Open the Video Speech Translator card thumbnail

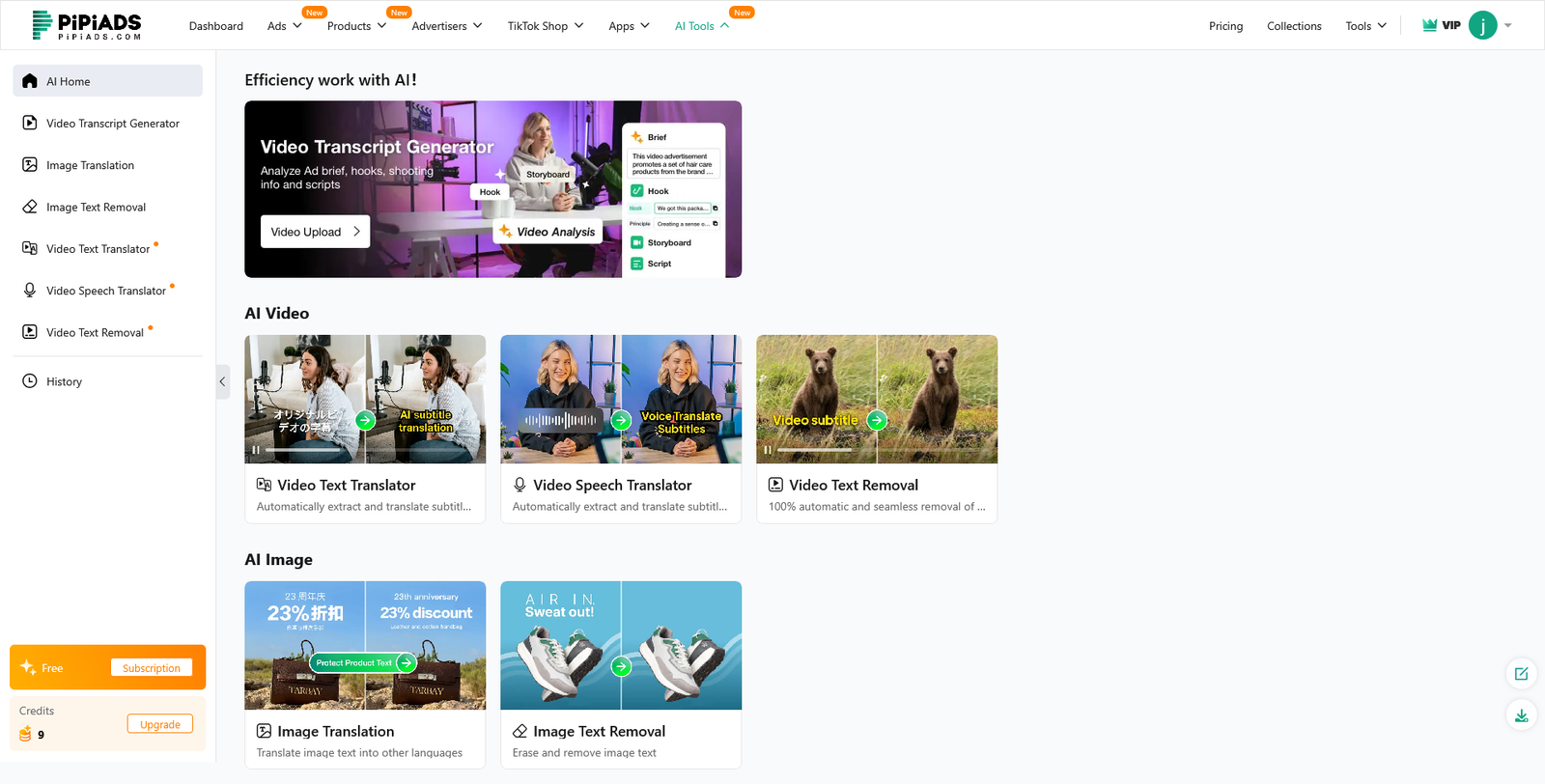(x=621, y=399)
